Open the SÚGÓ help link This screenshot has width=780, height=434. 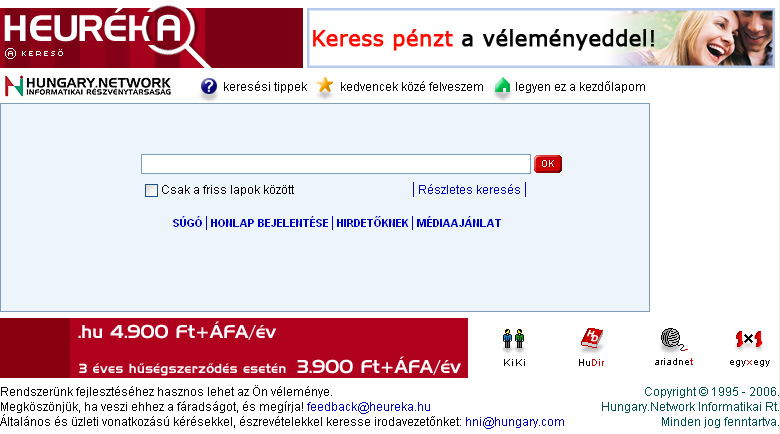coord(187,223)
